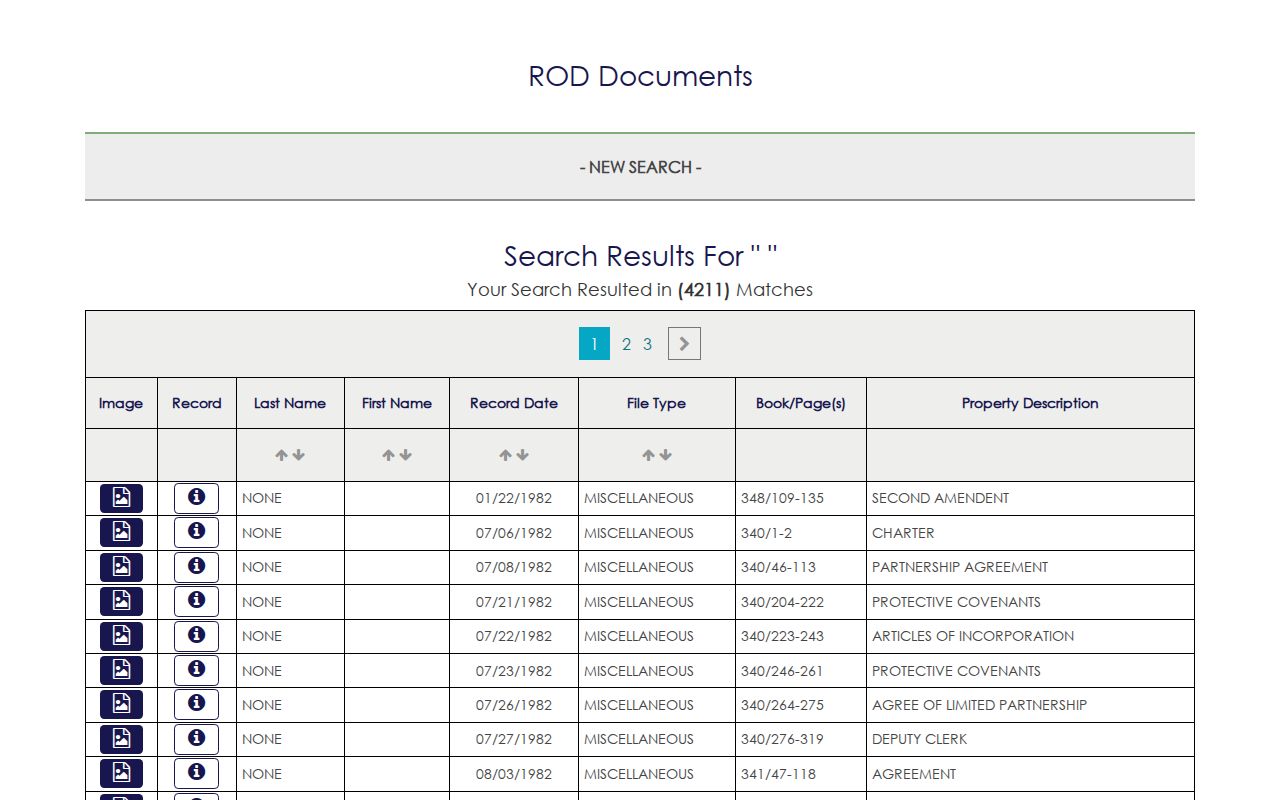View document image for the CHARTER row
Viewport: 1280px width, 800px height.
tap(121, 533)
